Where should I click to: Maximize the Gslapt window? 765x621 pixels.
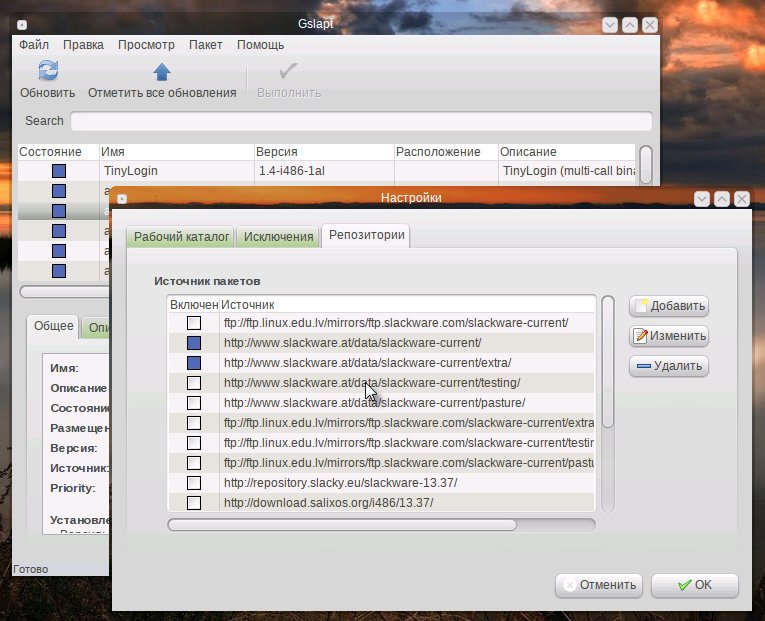coord(630,25)
